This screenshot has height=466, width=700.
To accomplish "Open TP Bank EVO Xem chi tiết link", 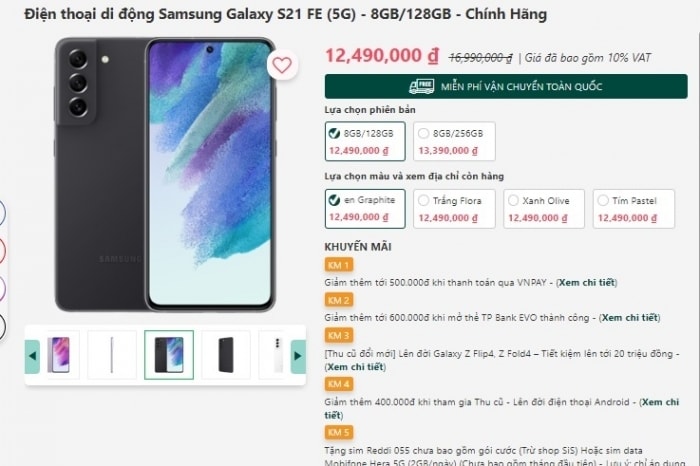I will click(x=629, y=318).
